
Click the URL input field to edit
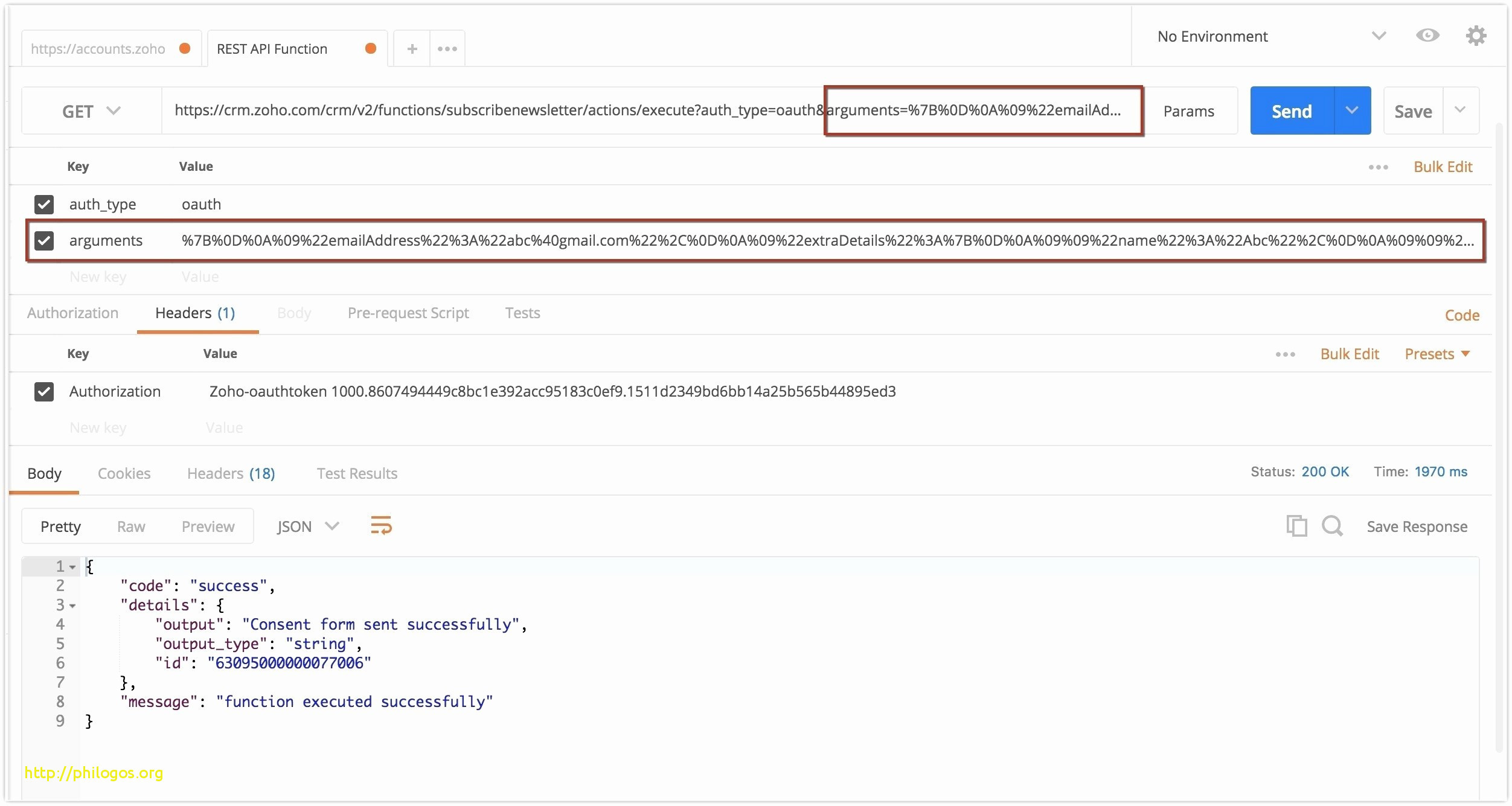pyautogui.click(x=648, y=111)
